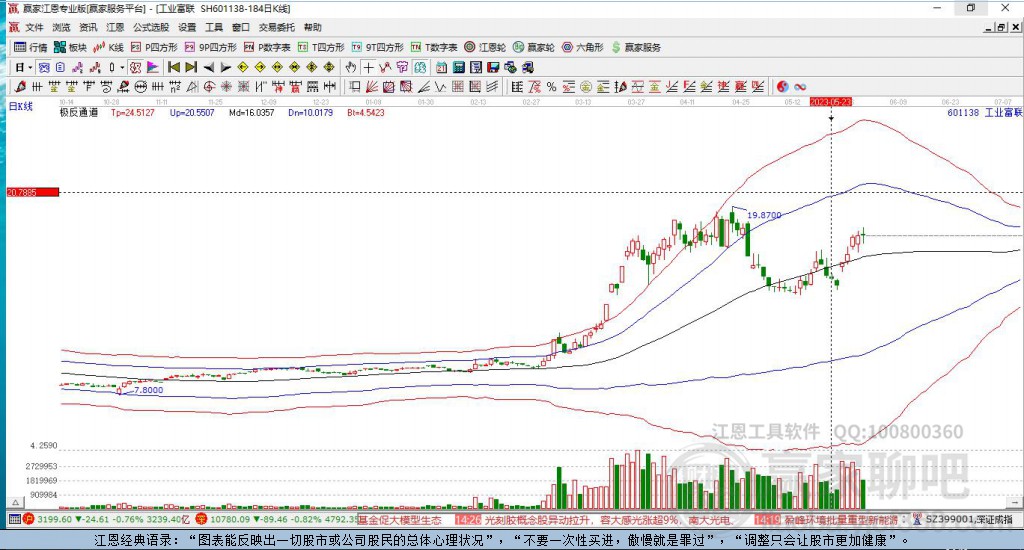
Task: Open 赢家服务 with dollar icon
Action: click(x=636, y=47)
